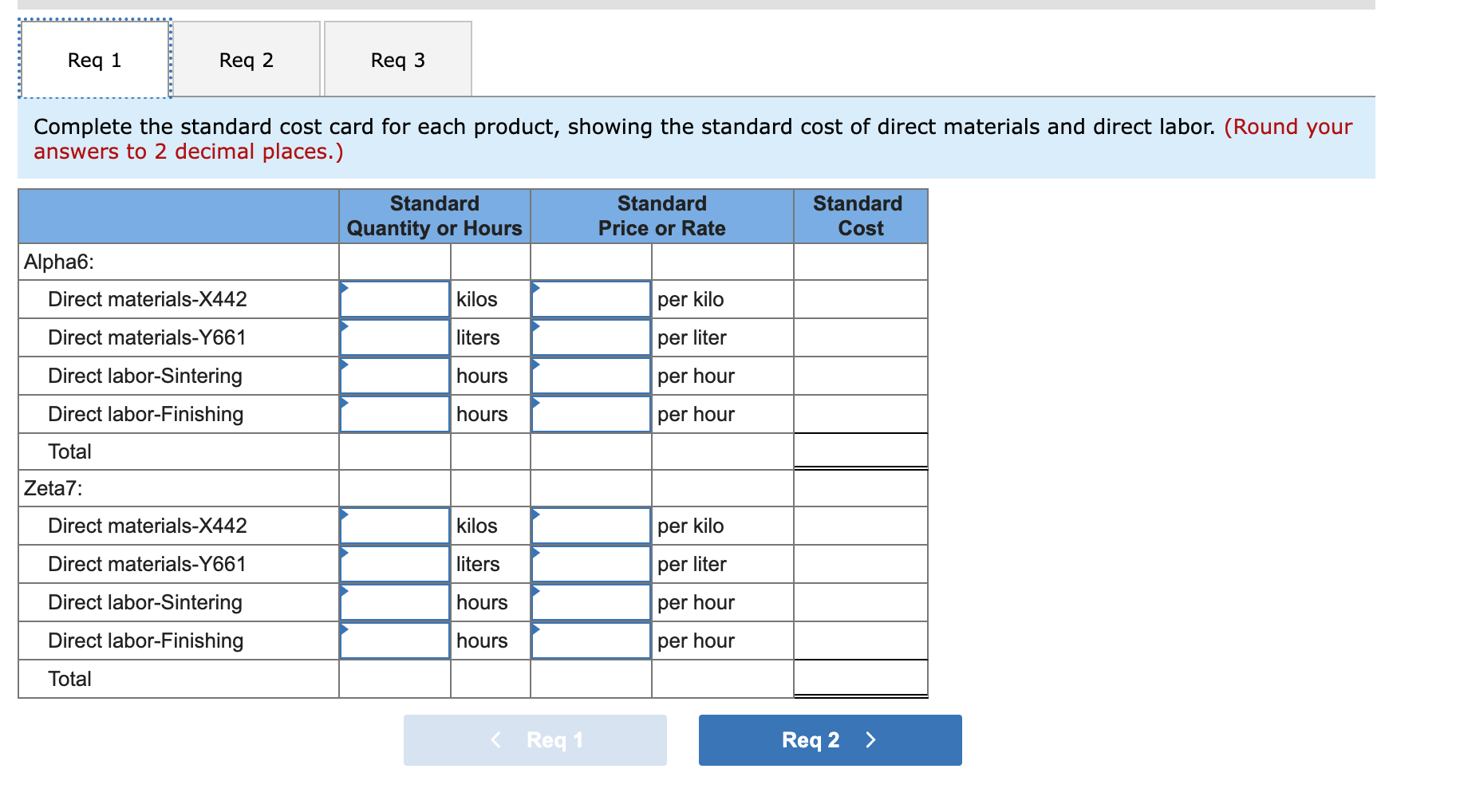1460x812 pixels.
Task: Click Alpha6 Sintering rate per hour field
Action: point(591,376)
